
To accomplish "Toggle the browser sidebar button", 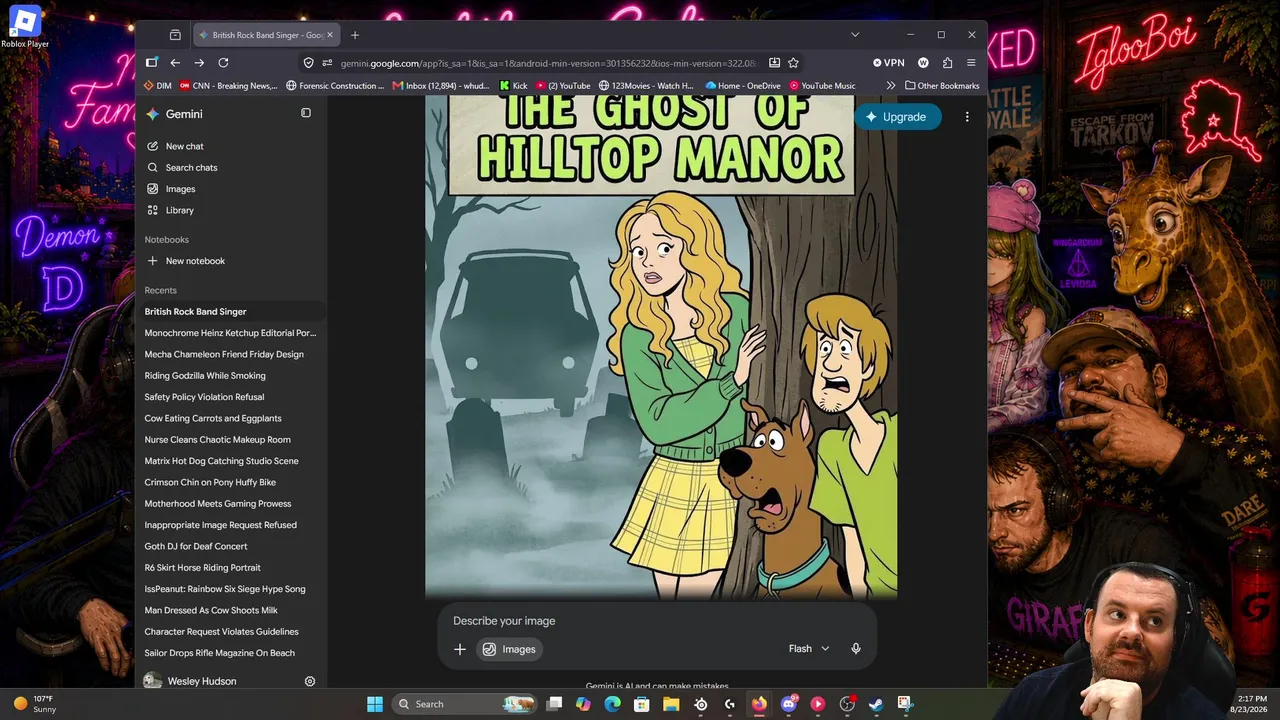I will pos(151,63).
